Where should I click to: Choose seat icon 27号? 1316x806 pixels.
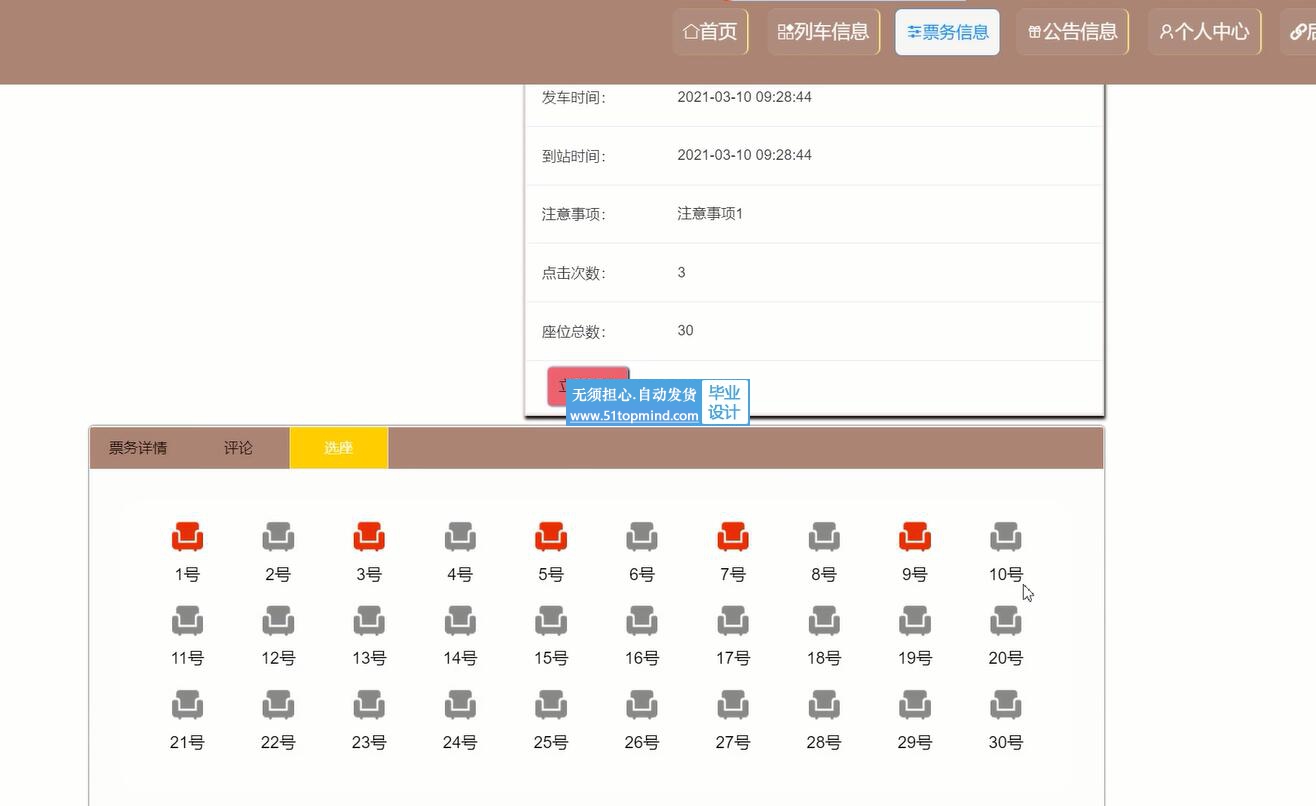(733, 705)
